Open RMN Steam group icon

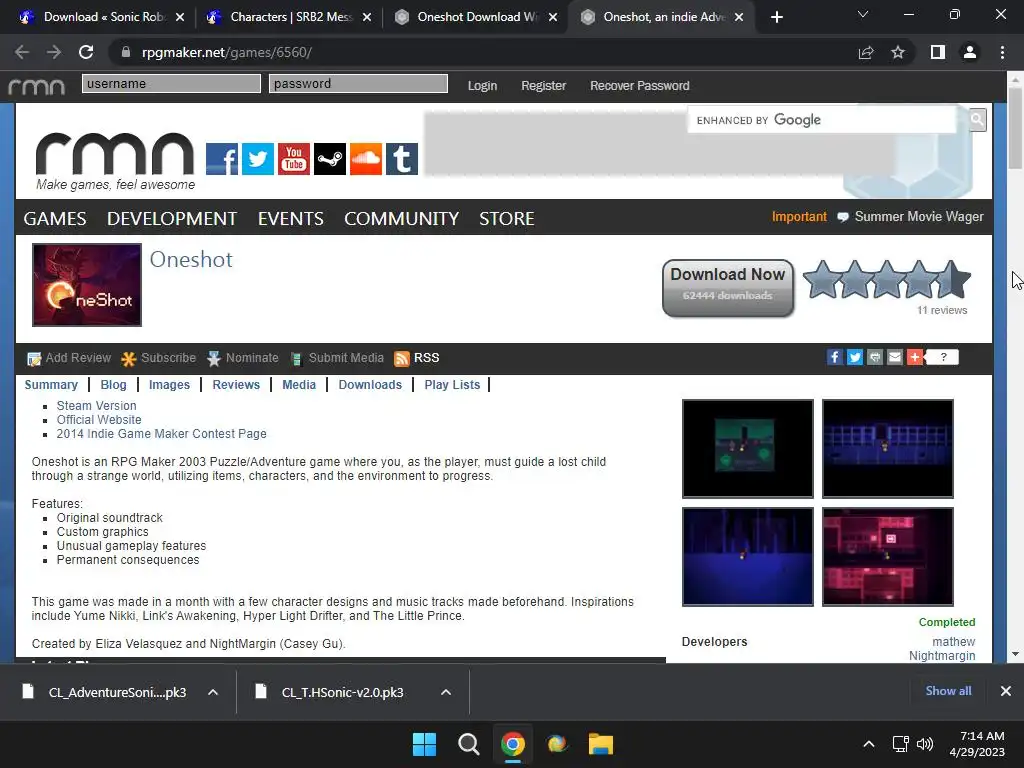click(330, 159)
